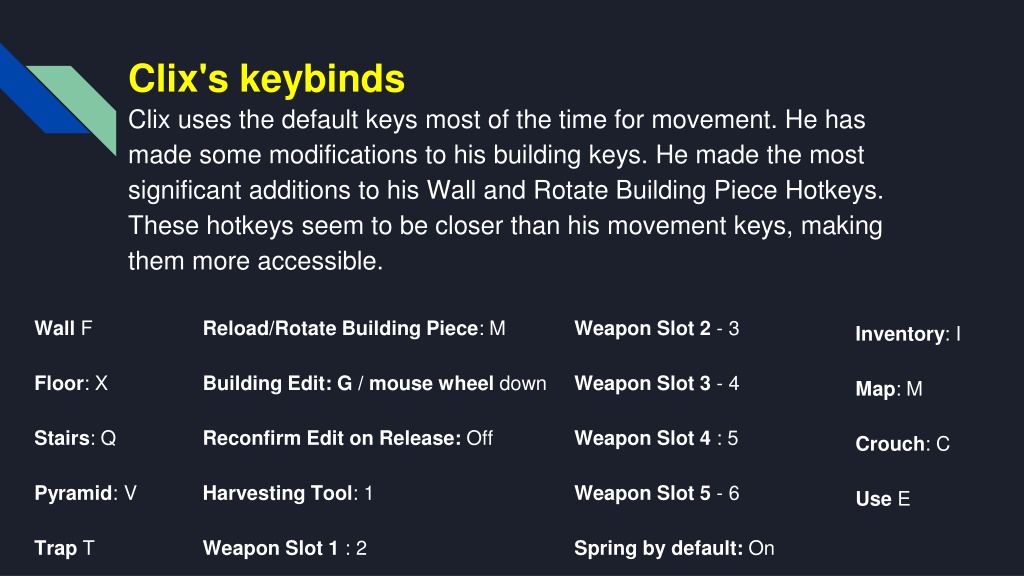
Task: Click Reconfirm Edit on Release: Off
Action: tap(347, 438)
